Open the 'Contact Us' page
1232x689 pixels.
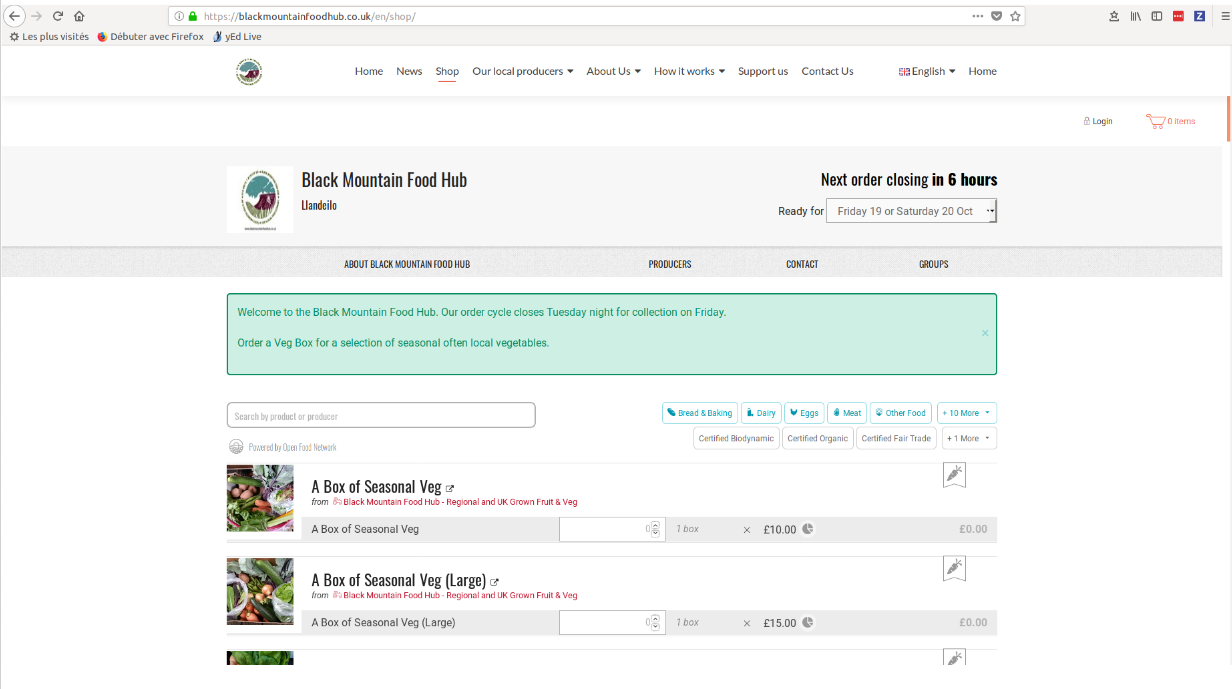(x=827, y=71)
